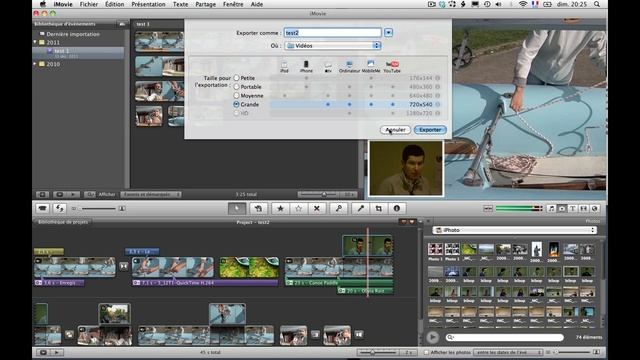Show info for 176x144 size

[438, 78]
